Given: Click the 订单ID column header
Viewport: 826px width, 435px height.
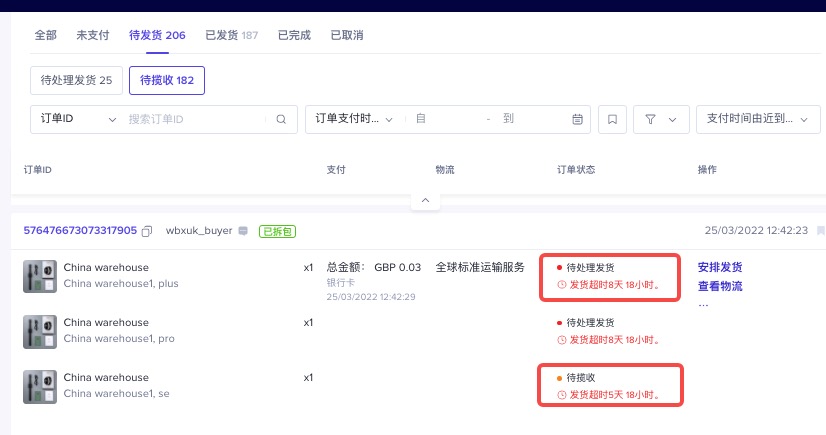Looking at the screenshot, I should [37, 170].
